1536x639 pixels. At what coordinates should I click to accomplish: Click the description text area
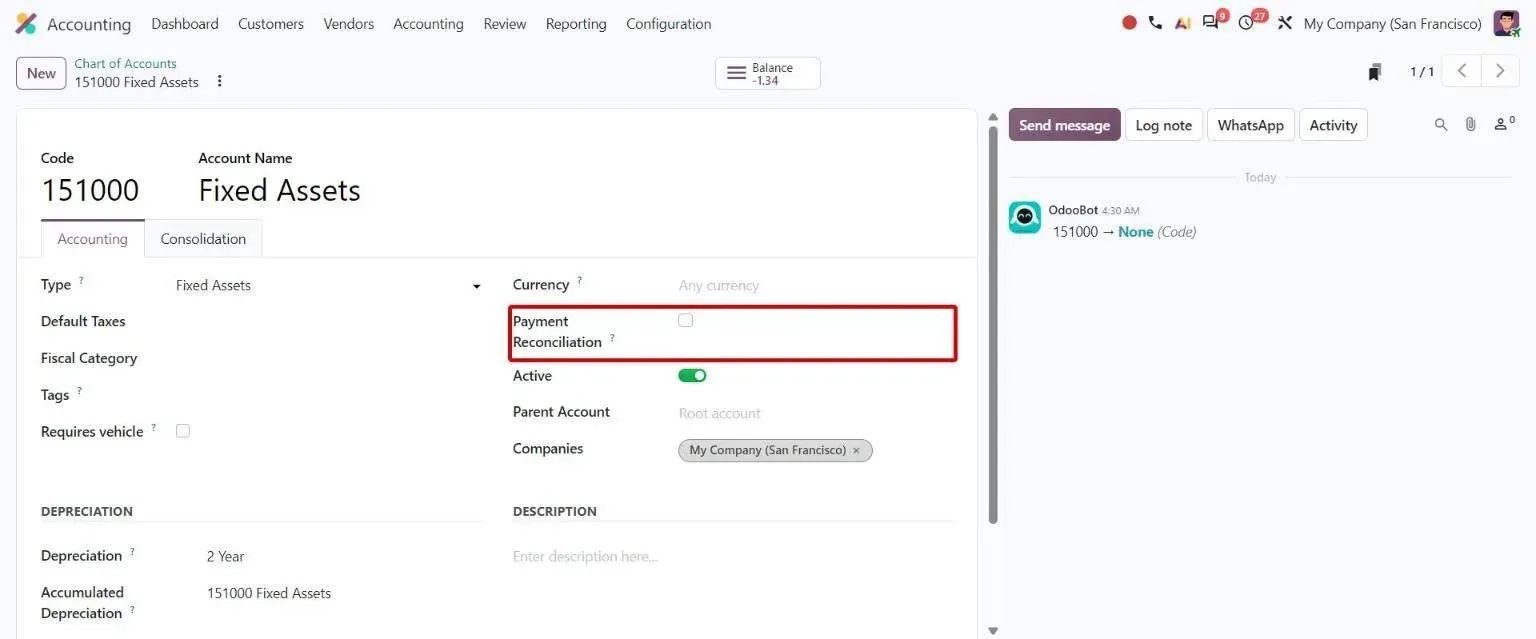pyautogui.click(x=733, y=557)
